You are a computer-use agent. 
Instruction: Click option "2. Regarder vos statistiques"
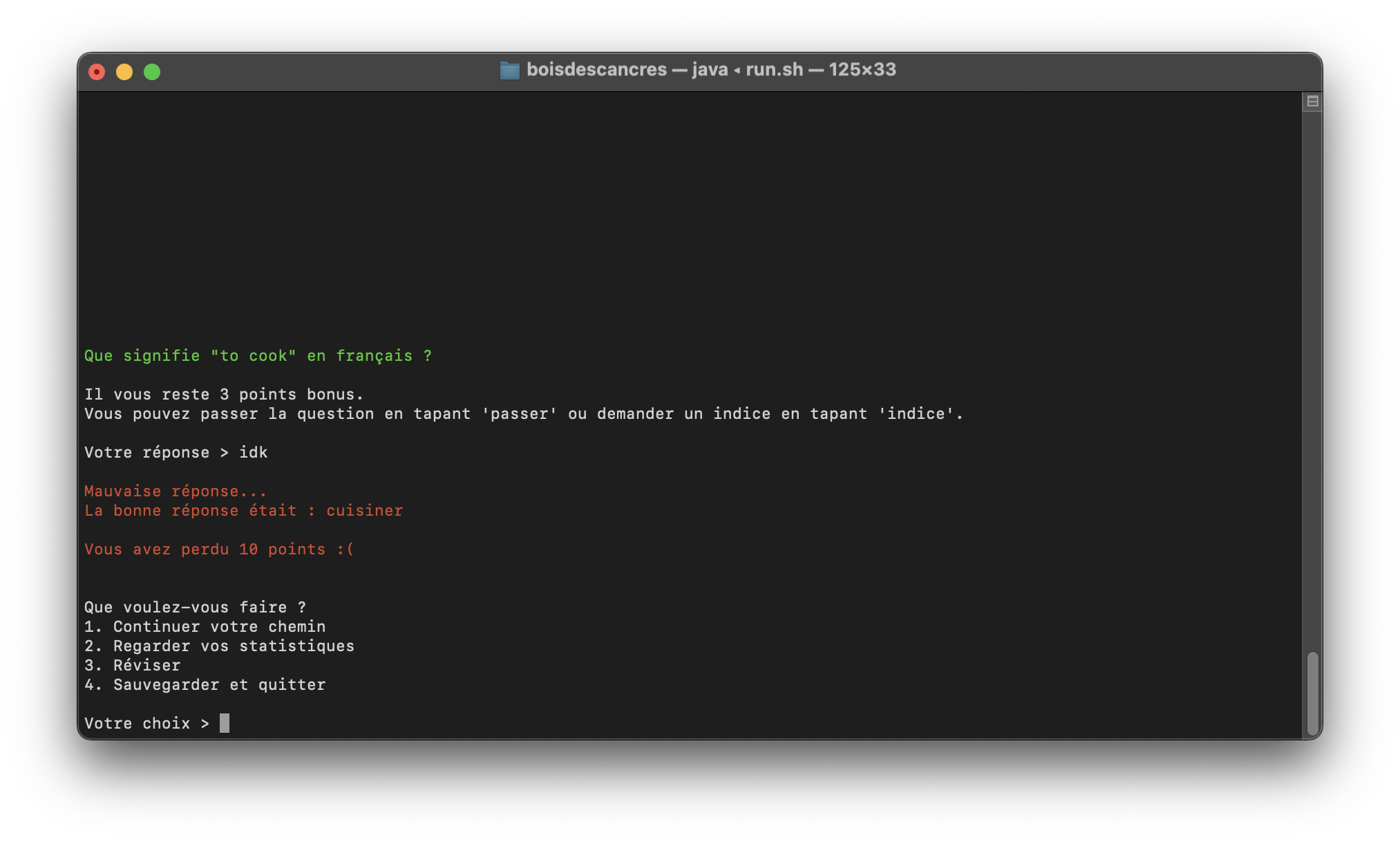[x=219, y=646]
